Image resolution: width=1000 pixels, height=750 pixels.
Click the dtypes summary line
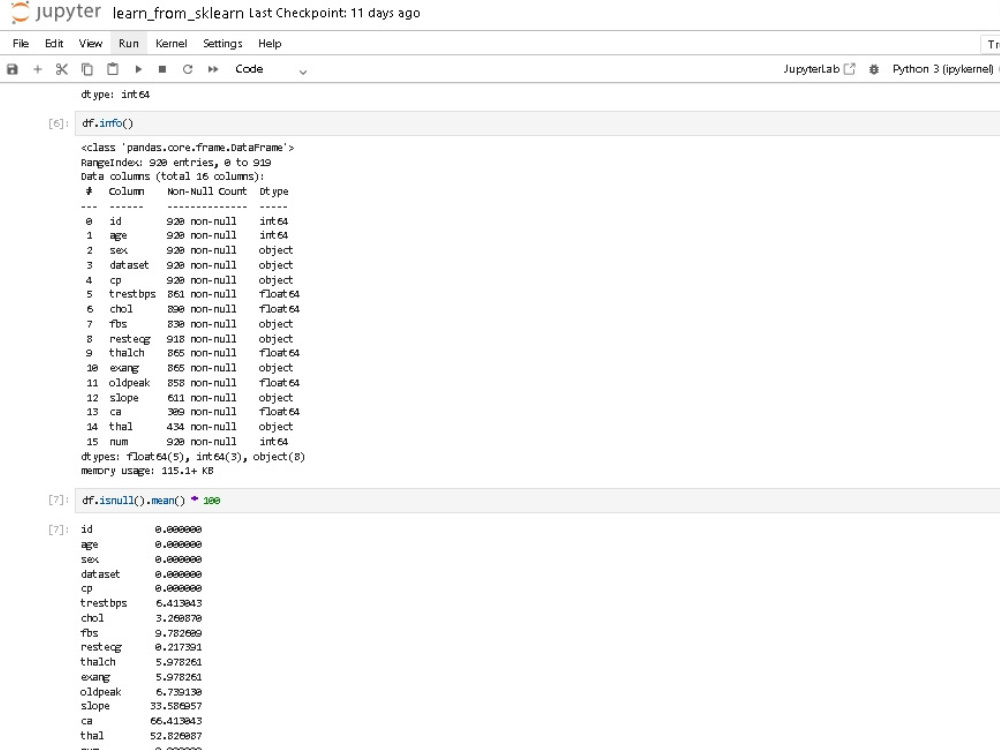click(193, 457)
